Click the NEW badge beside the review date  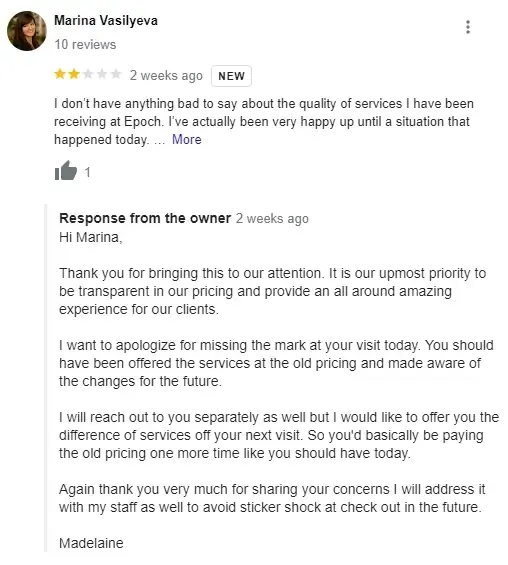coord(231,76)
